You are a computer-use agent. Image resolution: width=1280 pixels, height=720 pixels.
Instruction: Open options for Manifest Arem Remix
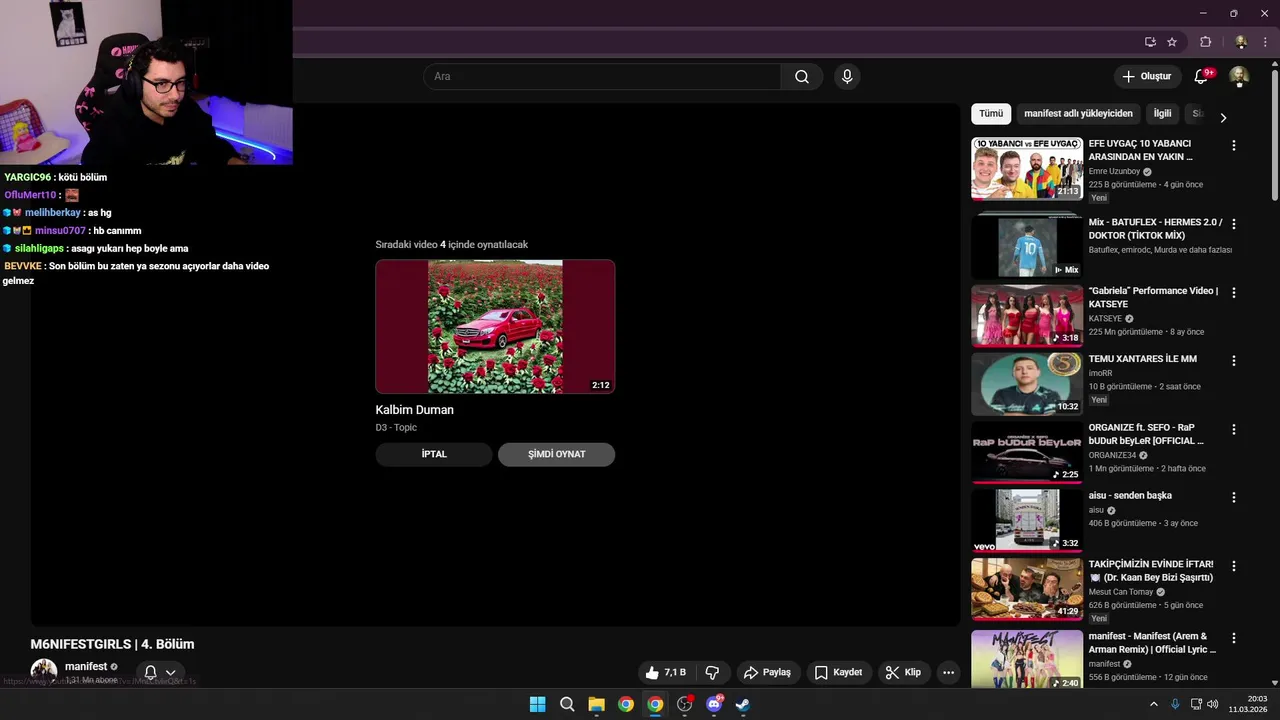[x=1233, y=638]
